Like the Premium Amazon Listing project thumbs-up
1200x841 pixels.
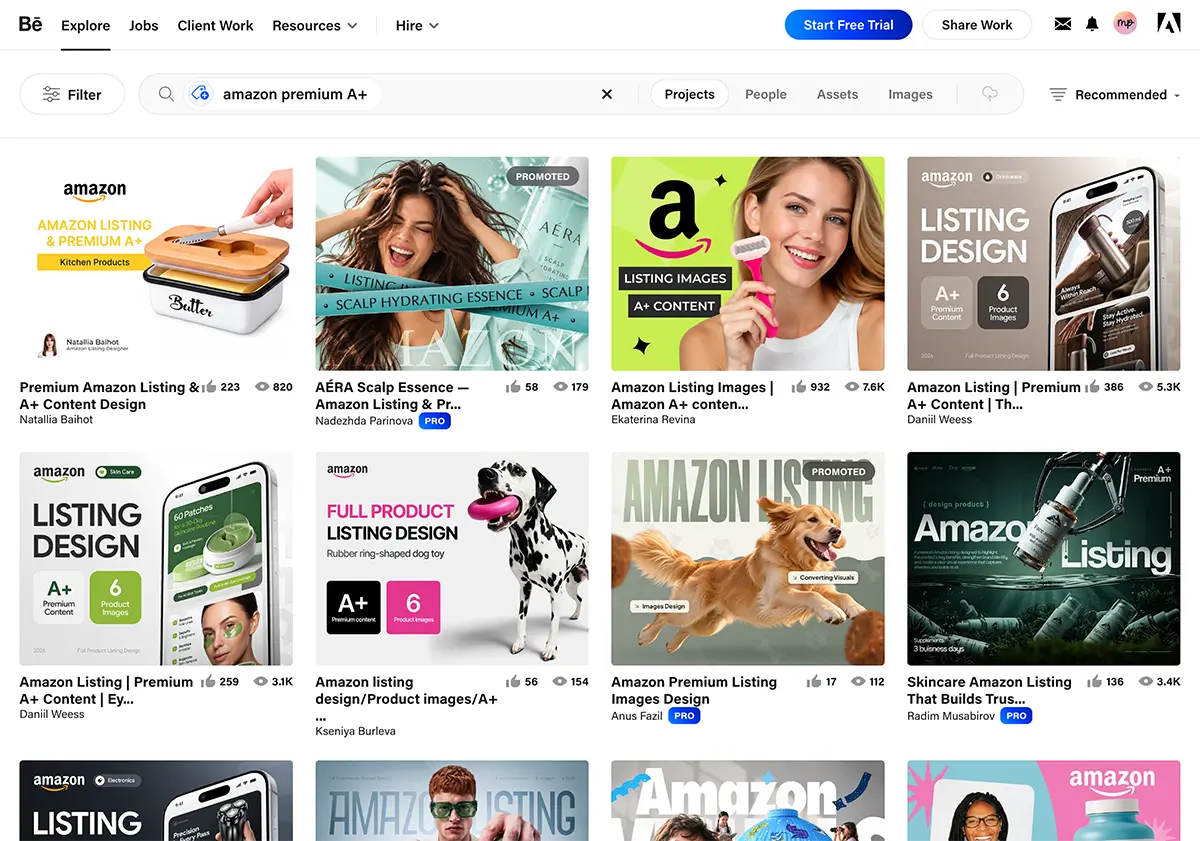209,387
